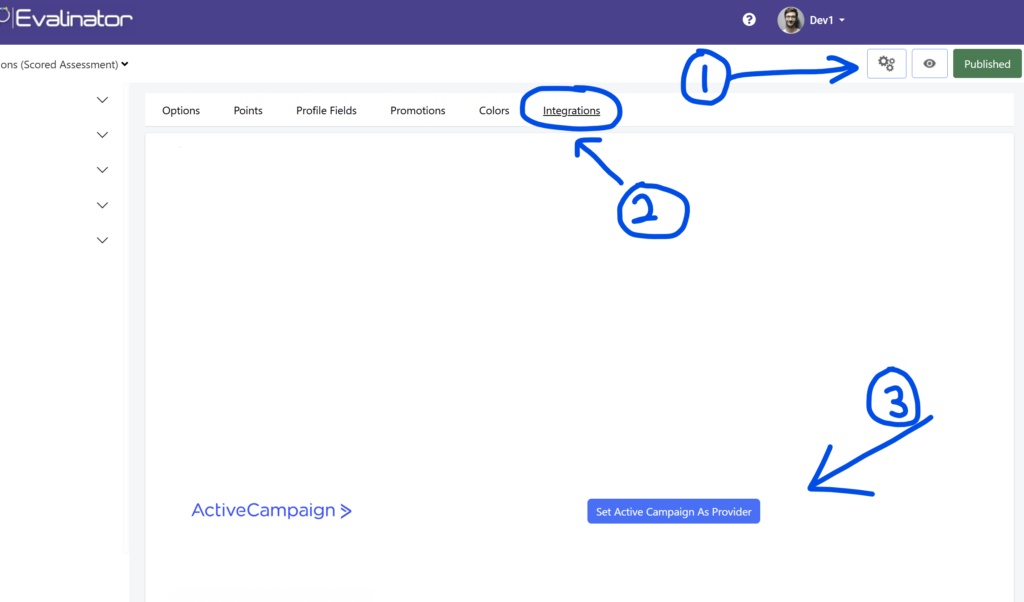The image size is (1024, 602).
Task: Click the Dev1 user avatar
Action: tap(790, 20)
